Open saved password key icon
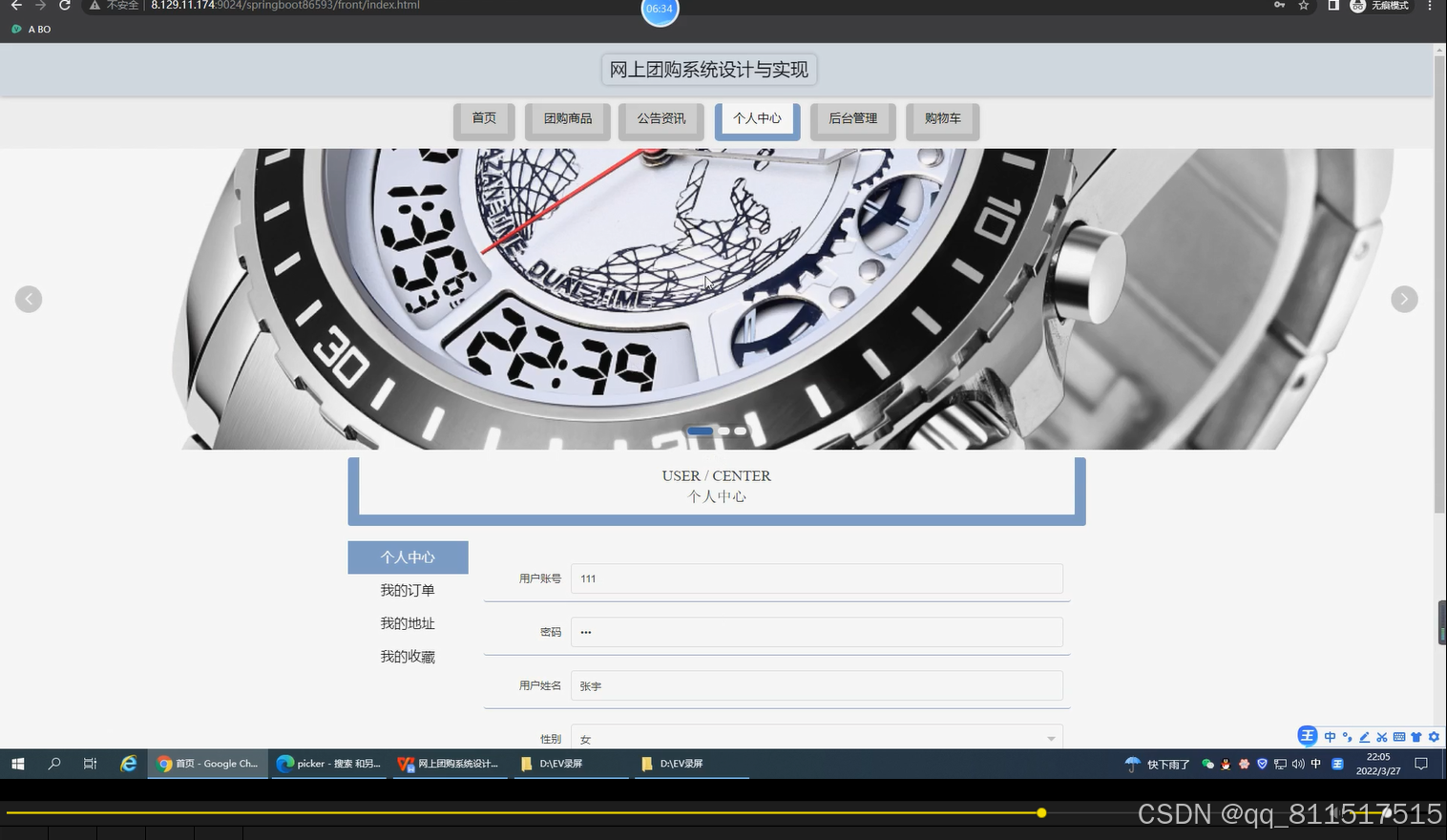 (1279, 6)
